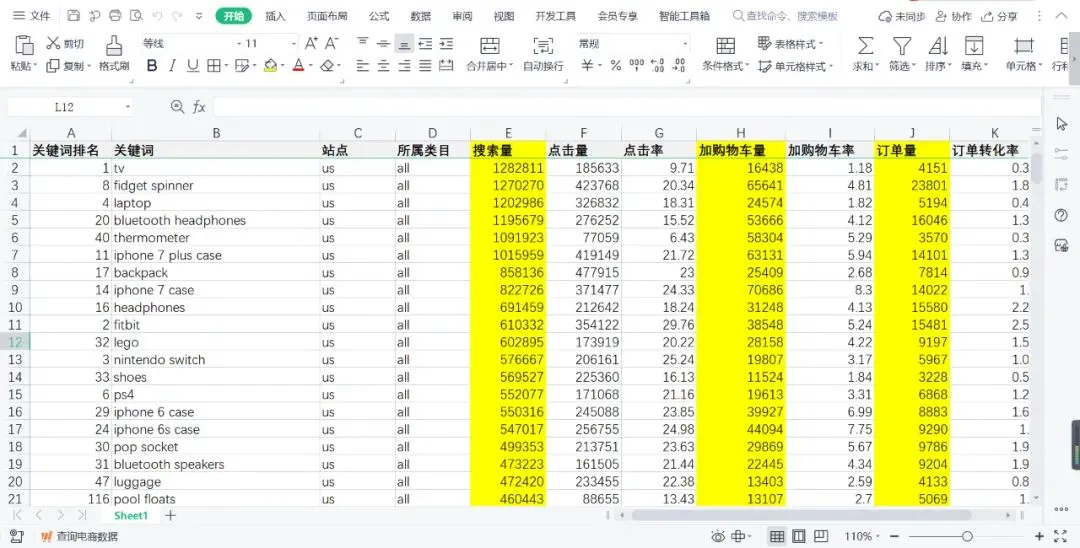Click the justify alignment icon
Viewport: 1080px width, 548px height.
tap(426, 65)
